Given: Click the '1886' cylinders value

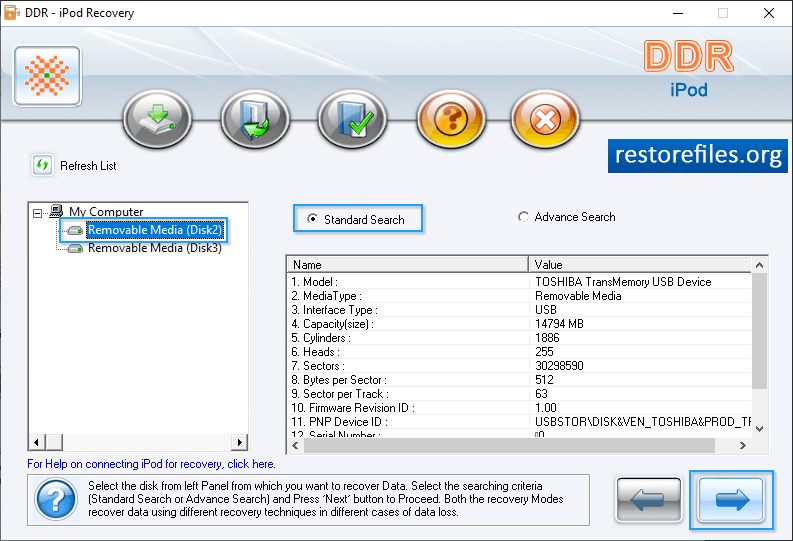Looking at the screenshot, I should [547, 338].
